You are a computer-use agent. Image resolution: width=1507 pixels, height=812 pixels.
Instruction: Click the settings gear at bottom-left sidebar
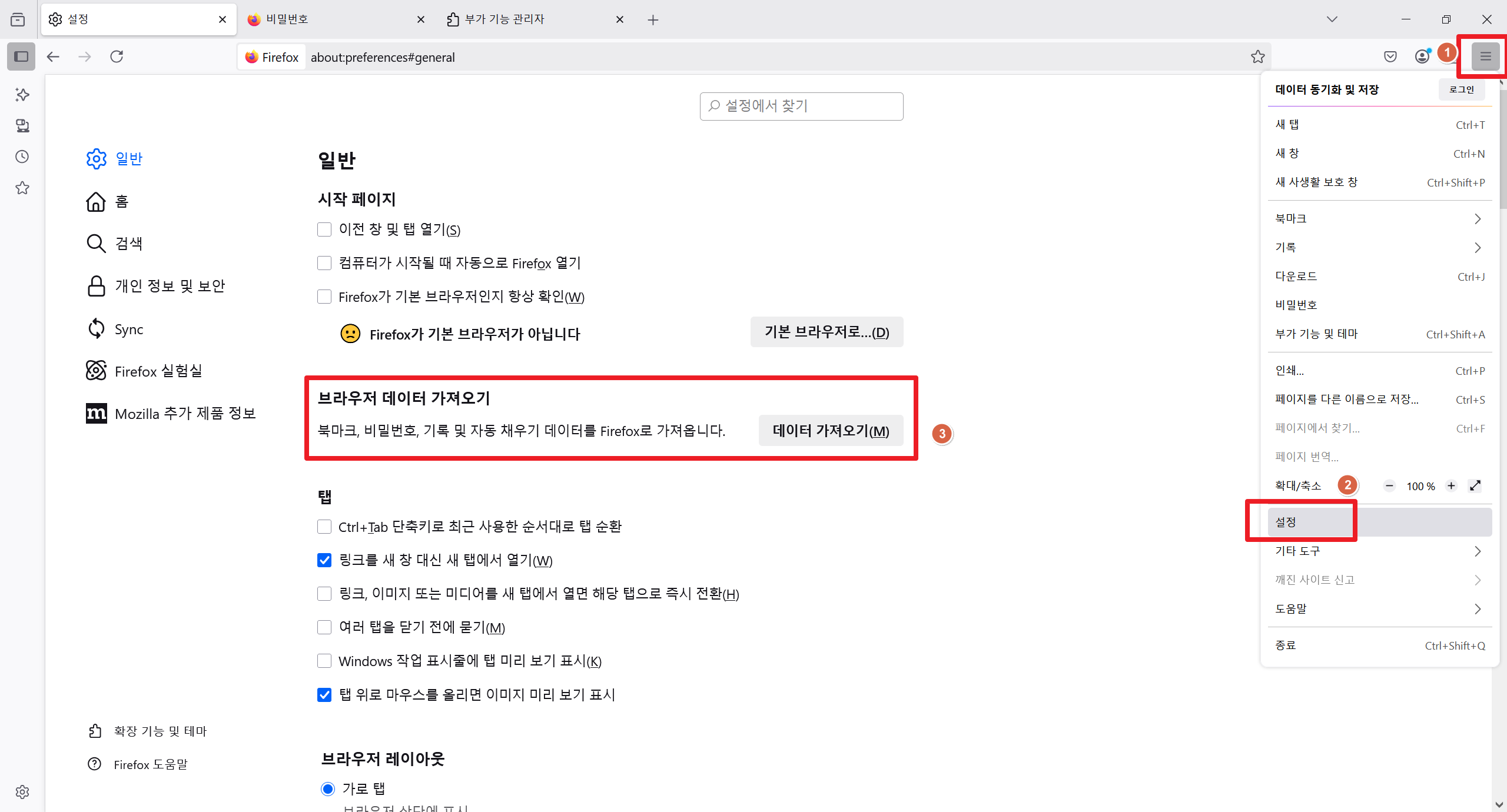(22, 792)
